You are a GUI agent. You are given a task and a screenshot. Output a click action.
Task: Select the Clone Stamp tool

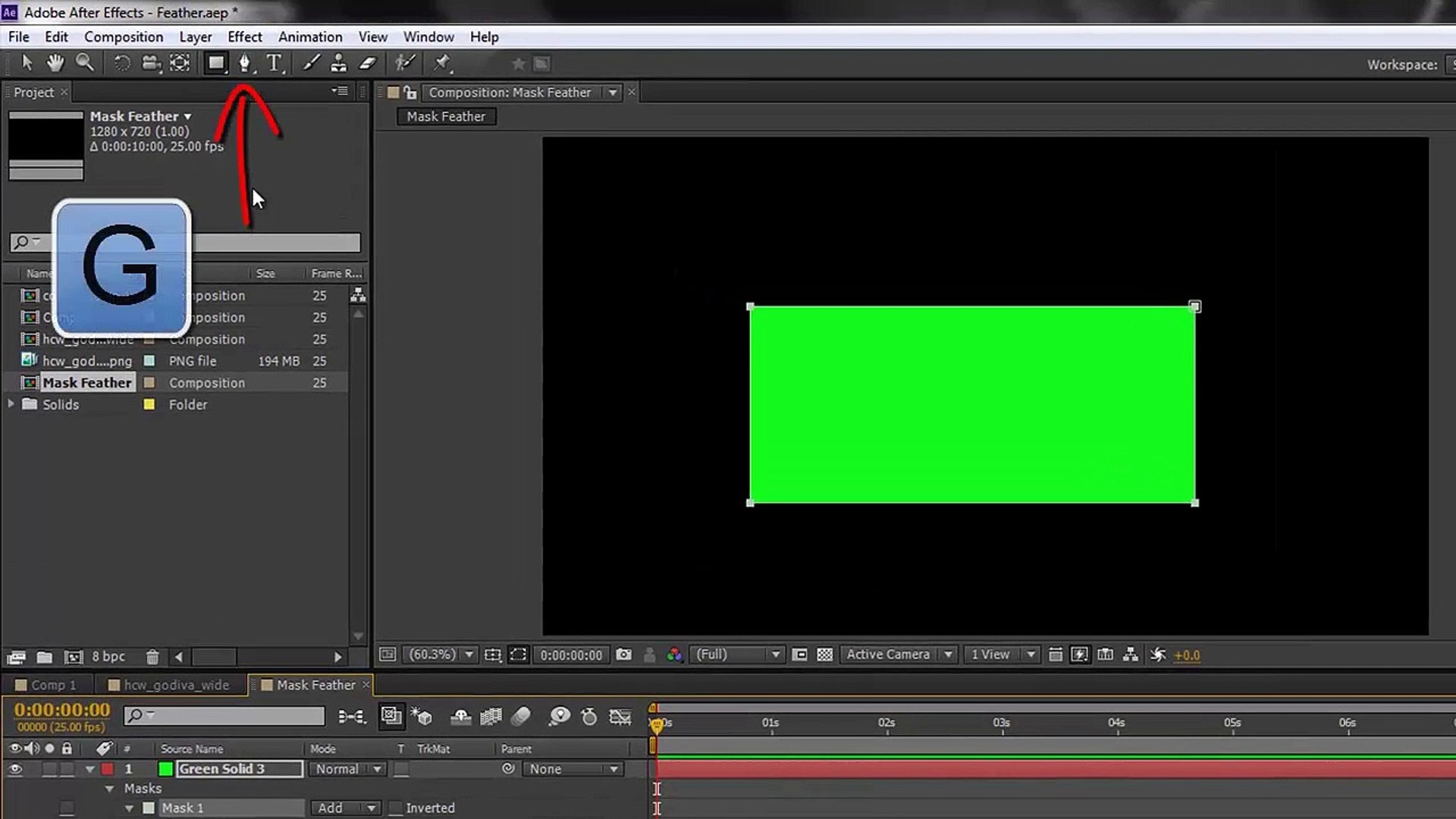click(338, 63)
